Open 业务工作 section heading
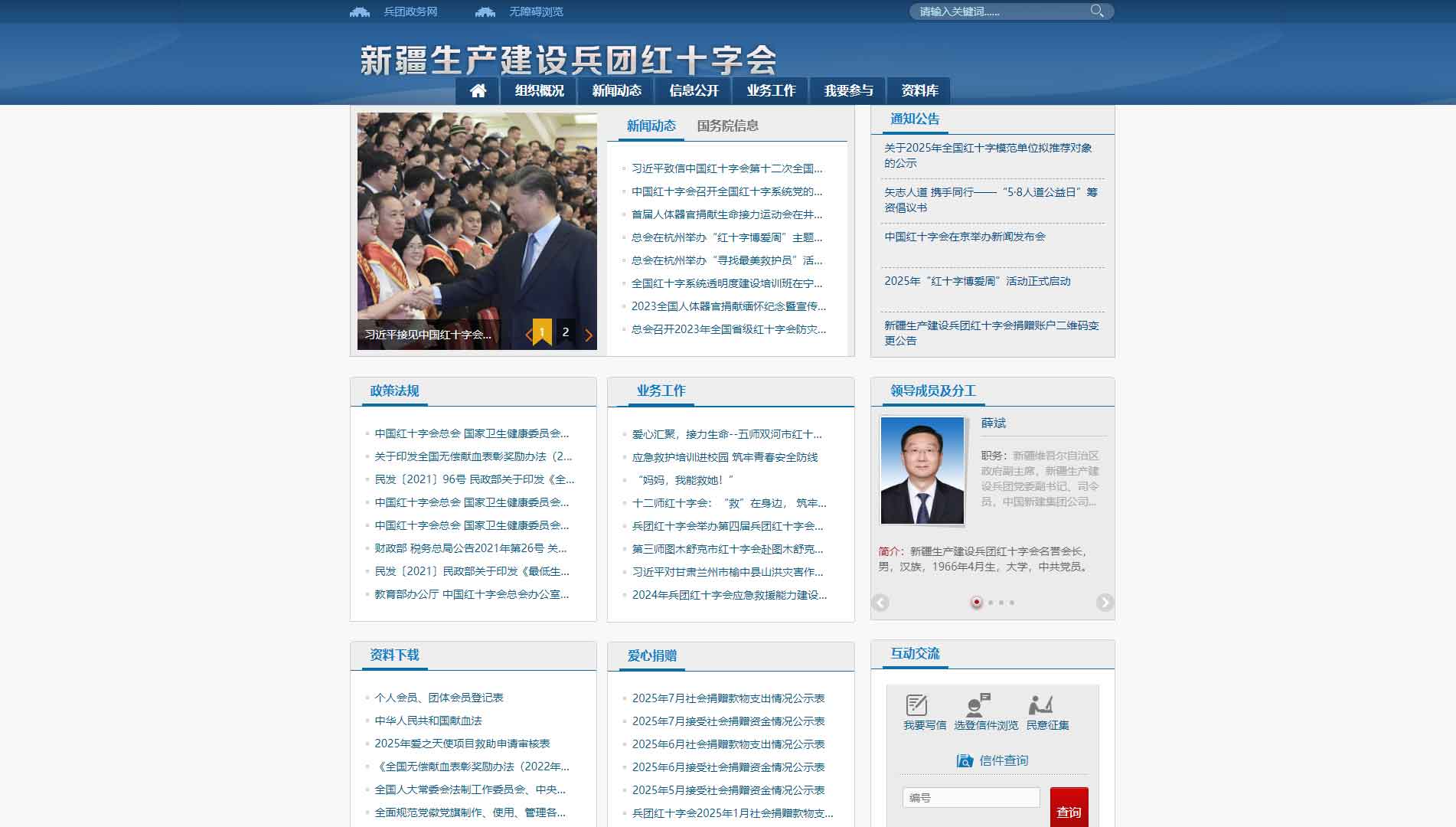 (x=661, y=391)
